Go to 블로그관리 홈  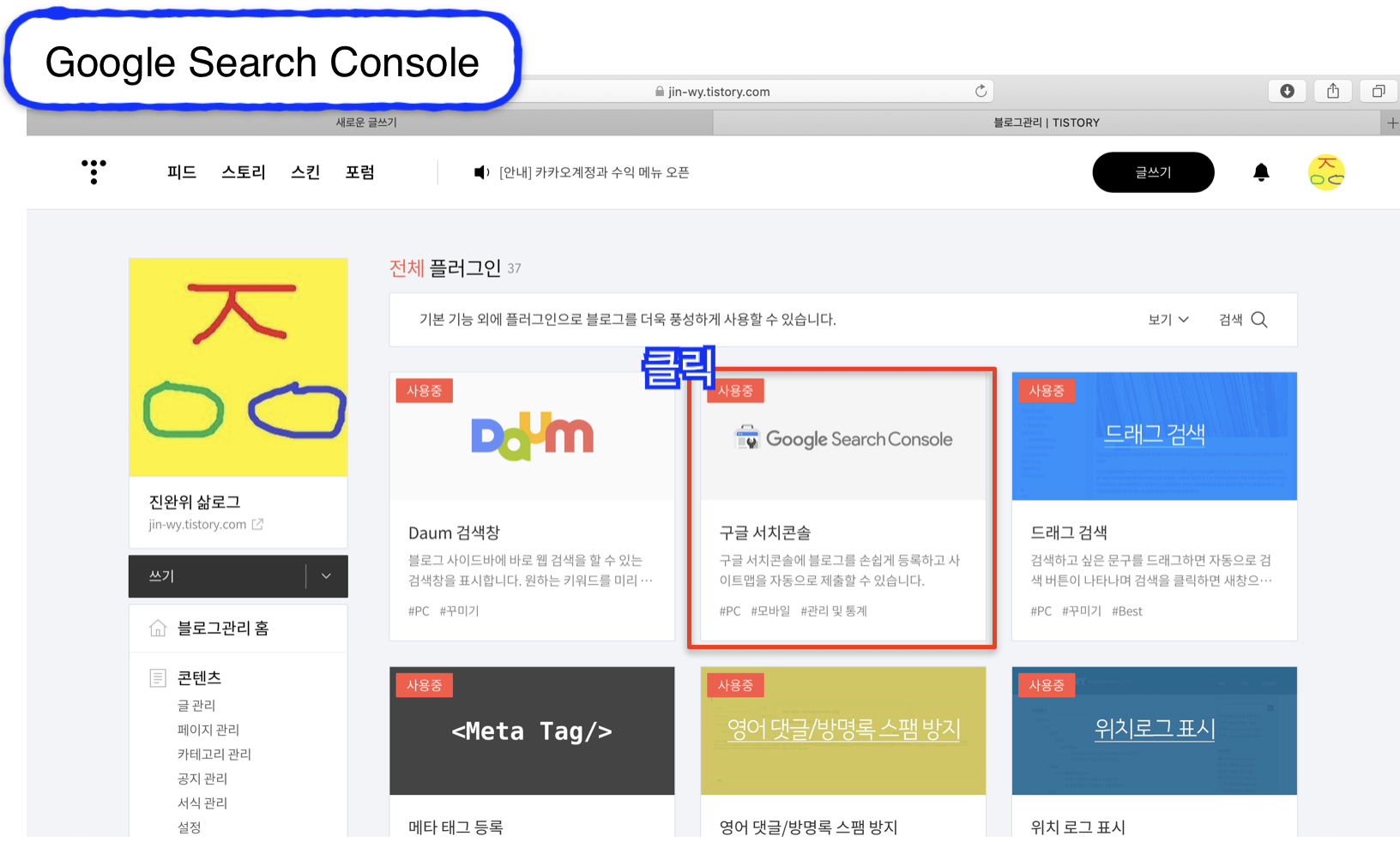(223, 628)
